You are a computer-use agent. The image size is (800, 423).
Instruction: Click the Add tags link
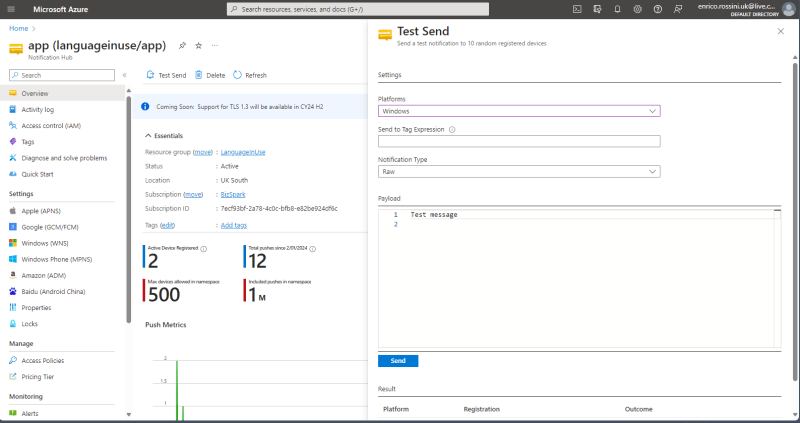point(234,225)
